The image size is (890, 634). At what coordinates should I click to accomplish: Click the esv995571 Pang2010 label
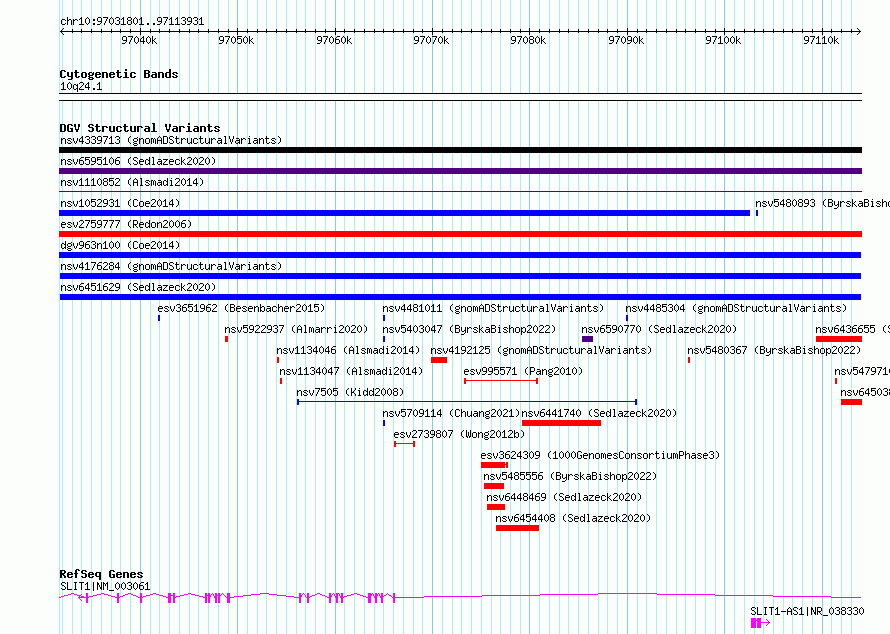coord(523,371)
